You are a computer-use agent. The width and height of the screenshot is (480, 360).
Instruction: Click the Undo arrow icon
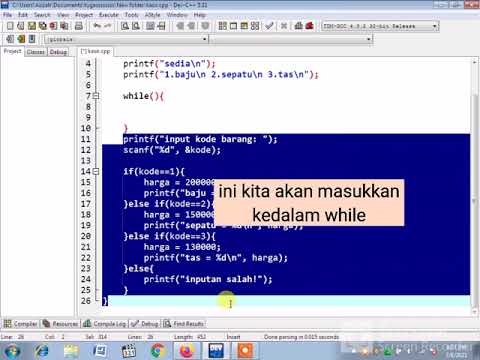tap(97, 26)
